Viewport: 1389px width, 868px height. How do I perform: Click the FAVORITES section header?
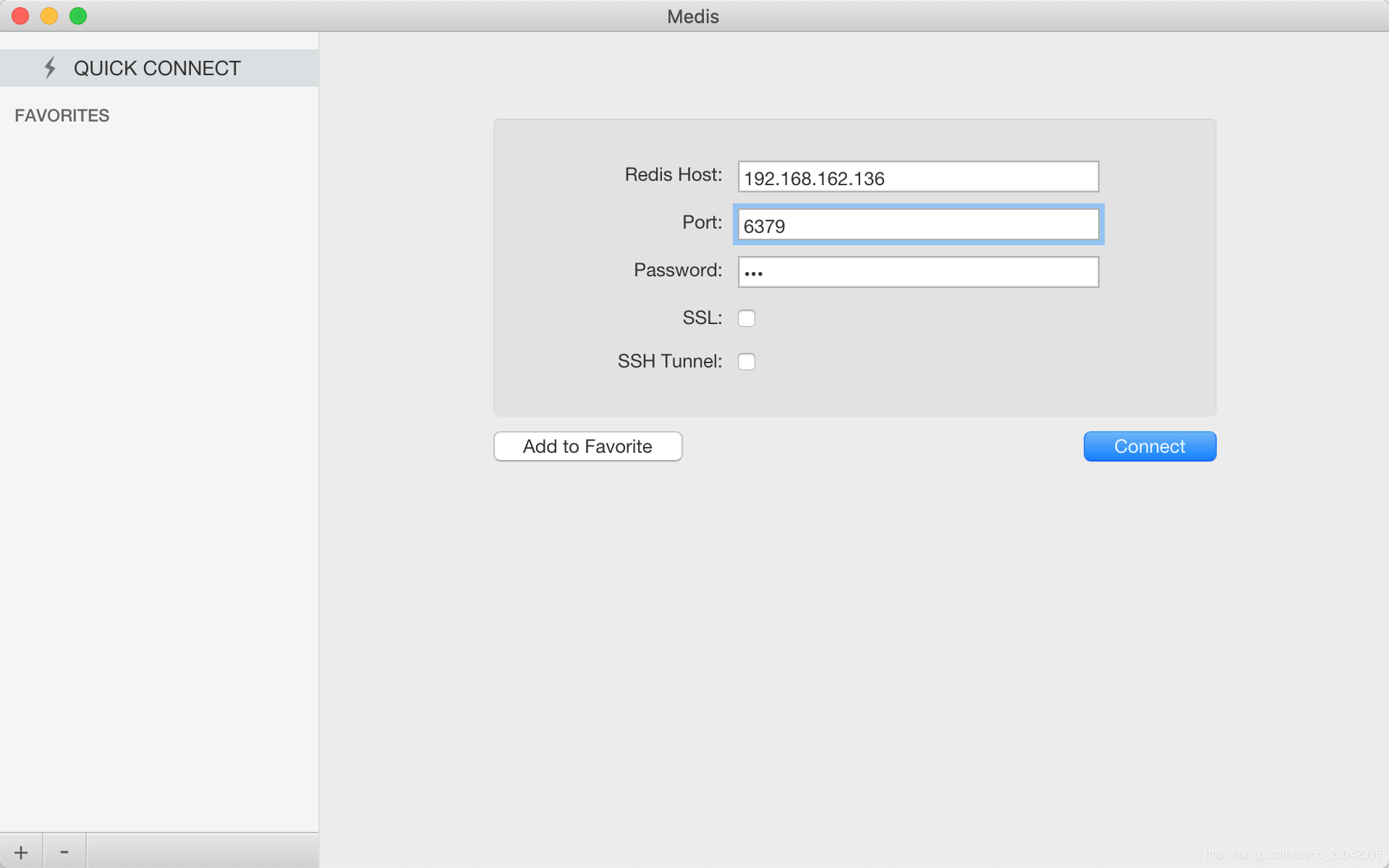point(62,116)
